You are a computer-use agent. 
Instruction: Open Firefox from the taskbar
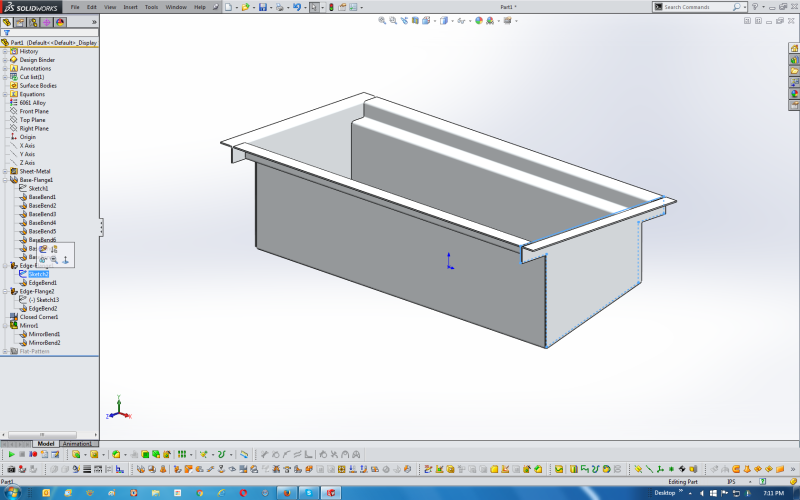287,493
